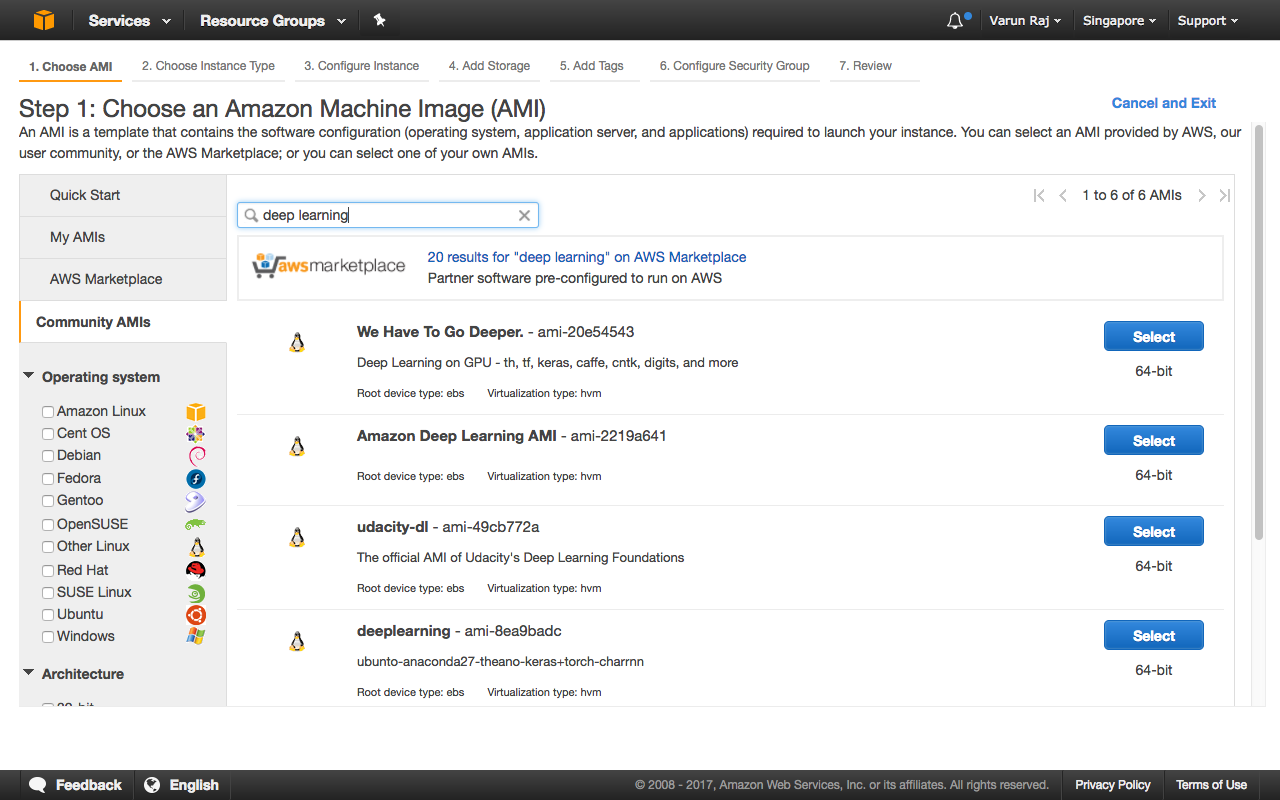
Task: Collapse the Operating system filter section
Action: coord(28,376)
